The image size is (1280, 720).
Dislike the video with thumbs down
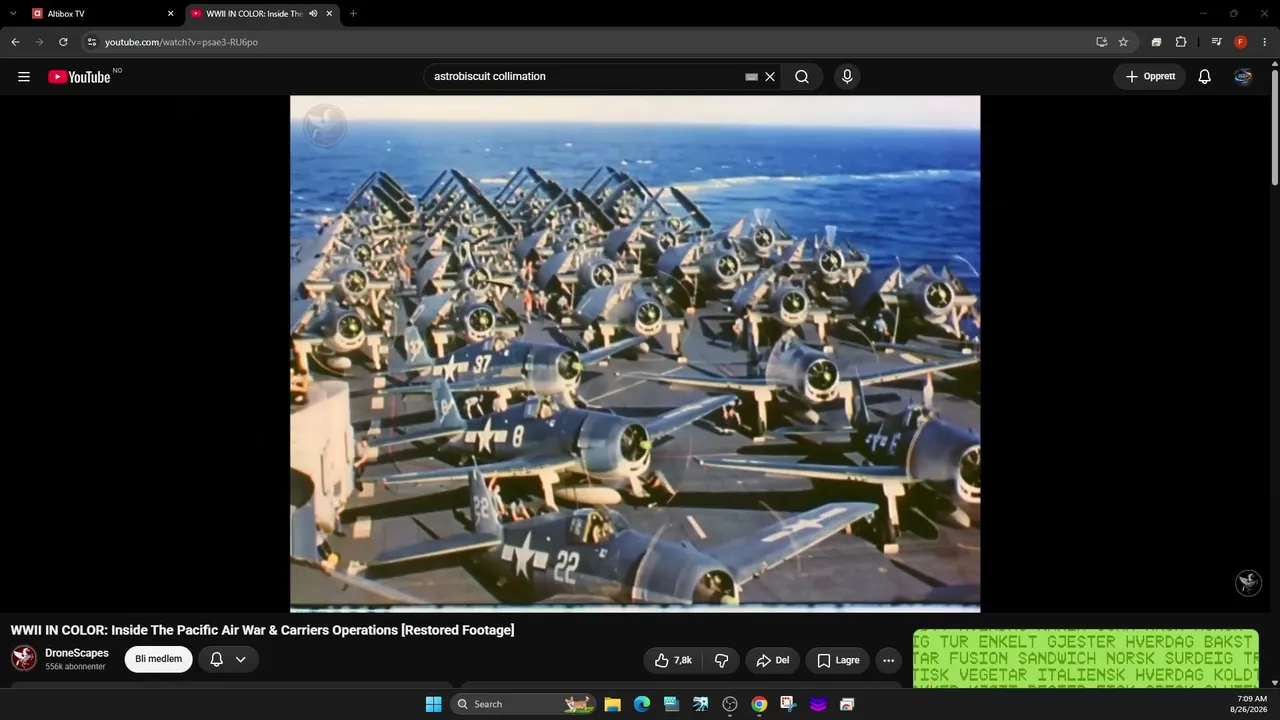coord(721,660)
